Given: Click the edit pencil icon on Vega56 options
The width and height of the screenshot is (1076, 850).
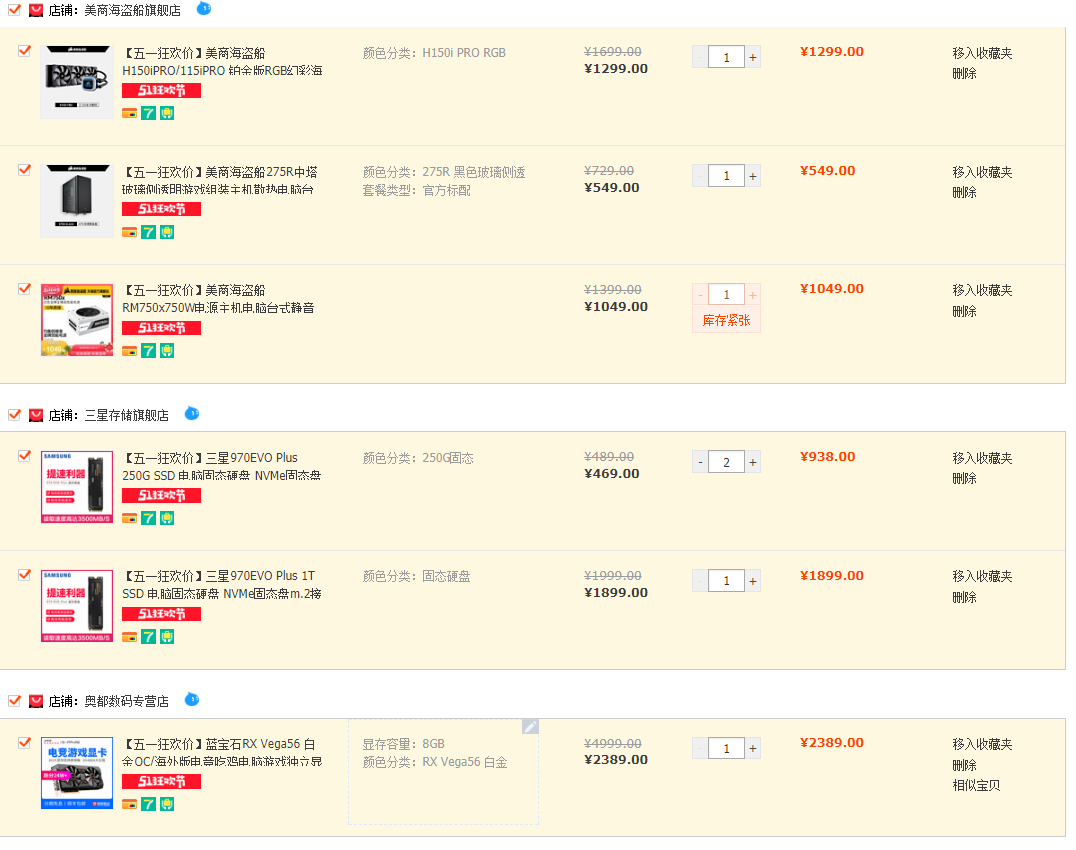Looking at the screenshot, I should (530, 727).
